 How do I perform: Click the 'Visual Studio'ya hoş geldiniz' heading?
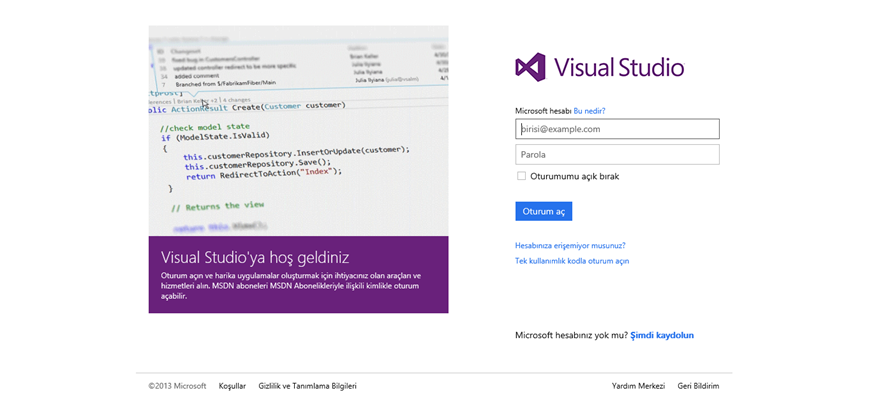point(255,258)
